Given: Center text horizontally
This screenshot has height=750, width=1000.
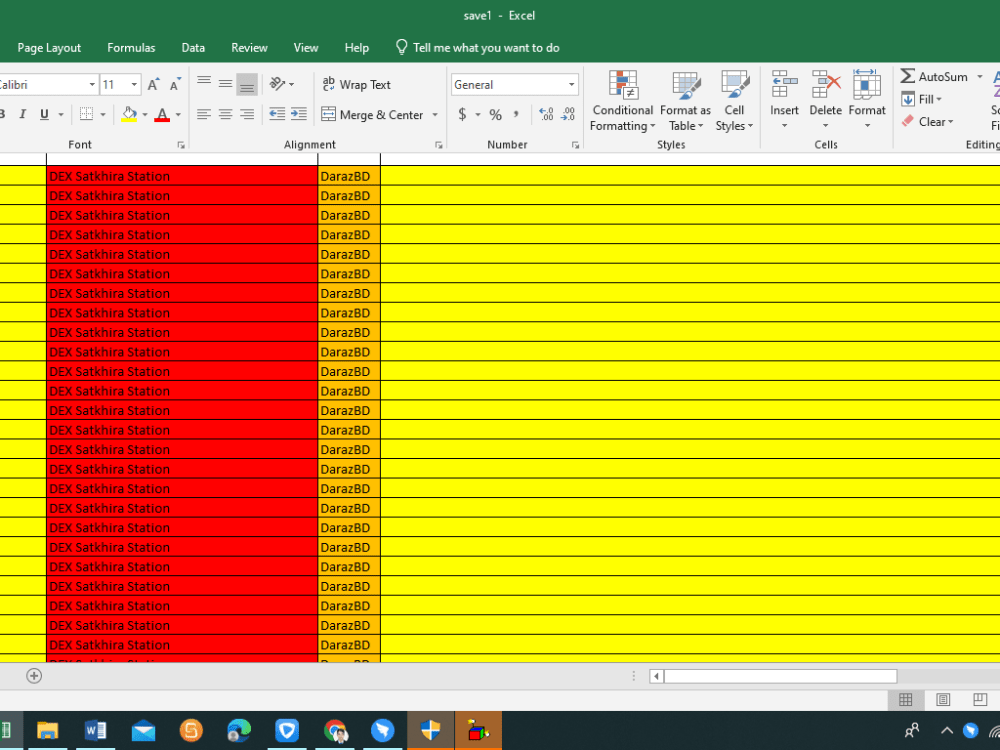Looking at the screenshot, I should click(x=226, y=114).
